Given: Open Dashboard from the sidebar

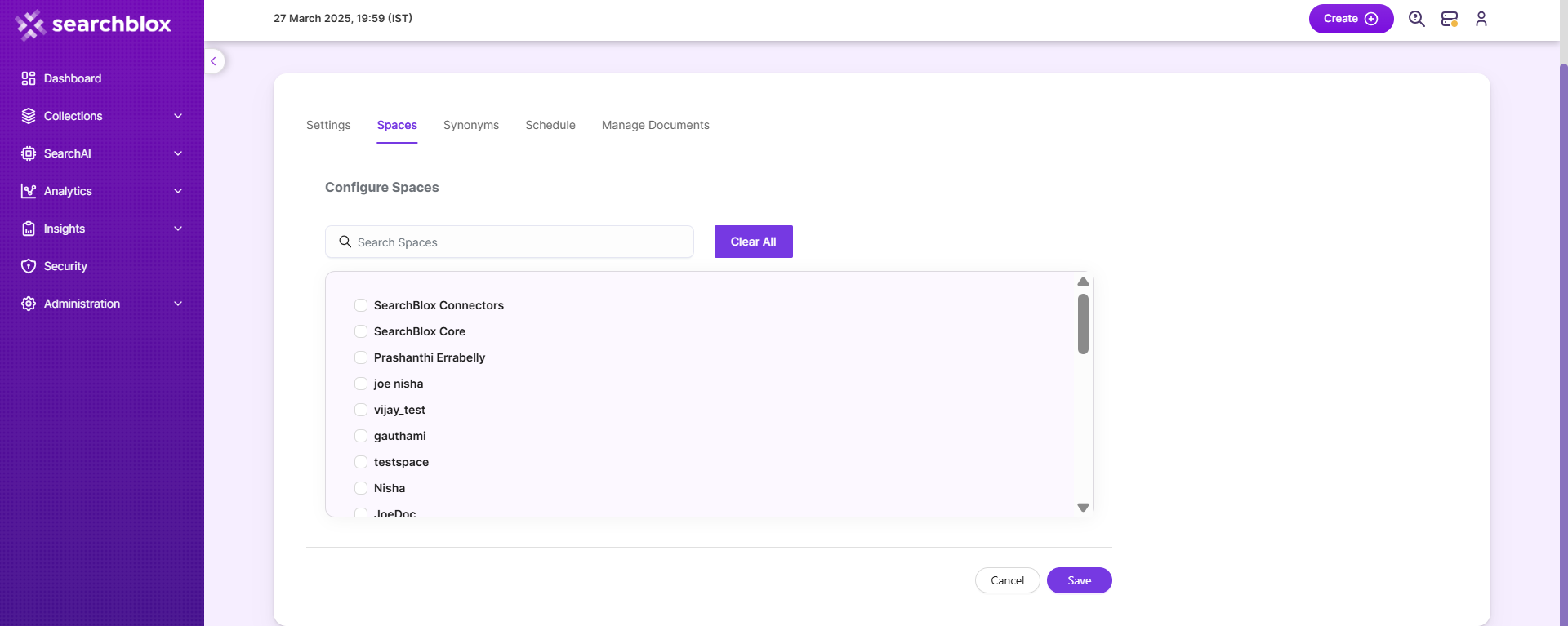Looking at the screenshot, I should [73, 78].
